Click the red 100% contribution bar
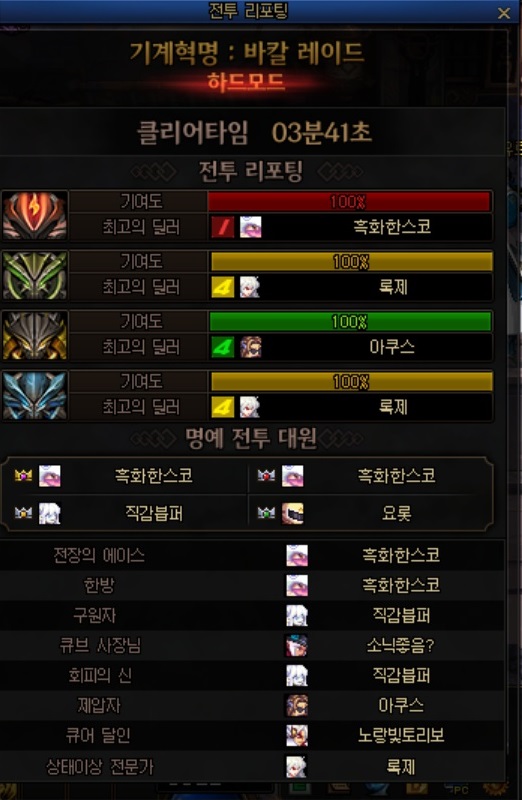This screenshot has width=522, height=800. click(x=349, y=202)
